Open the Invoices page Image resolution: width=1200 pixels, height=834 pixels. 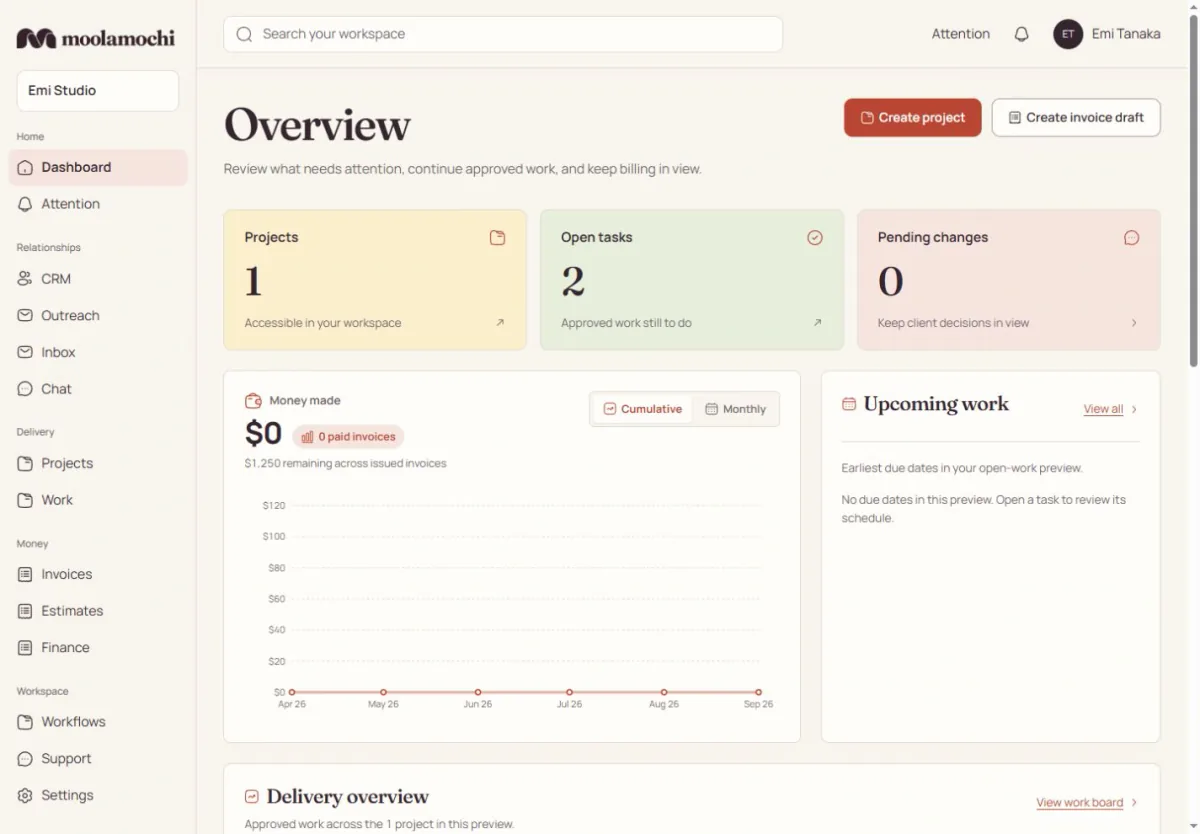(x=98, y=574)
